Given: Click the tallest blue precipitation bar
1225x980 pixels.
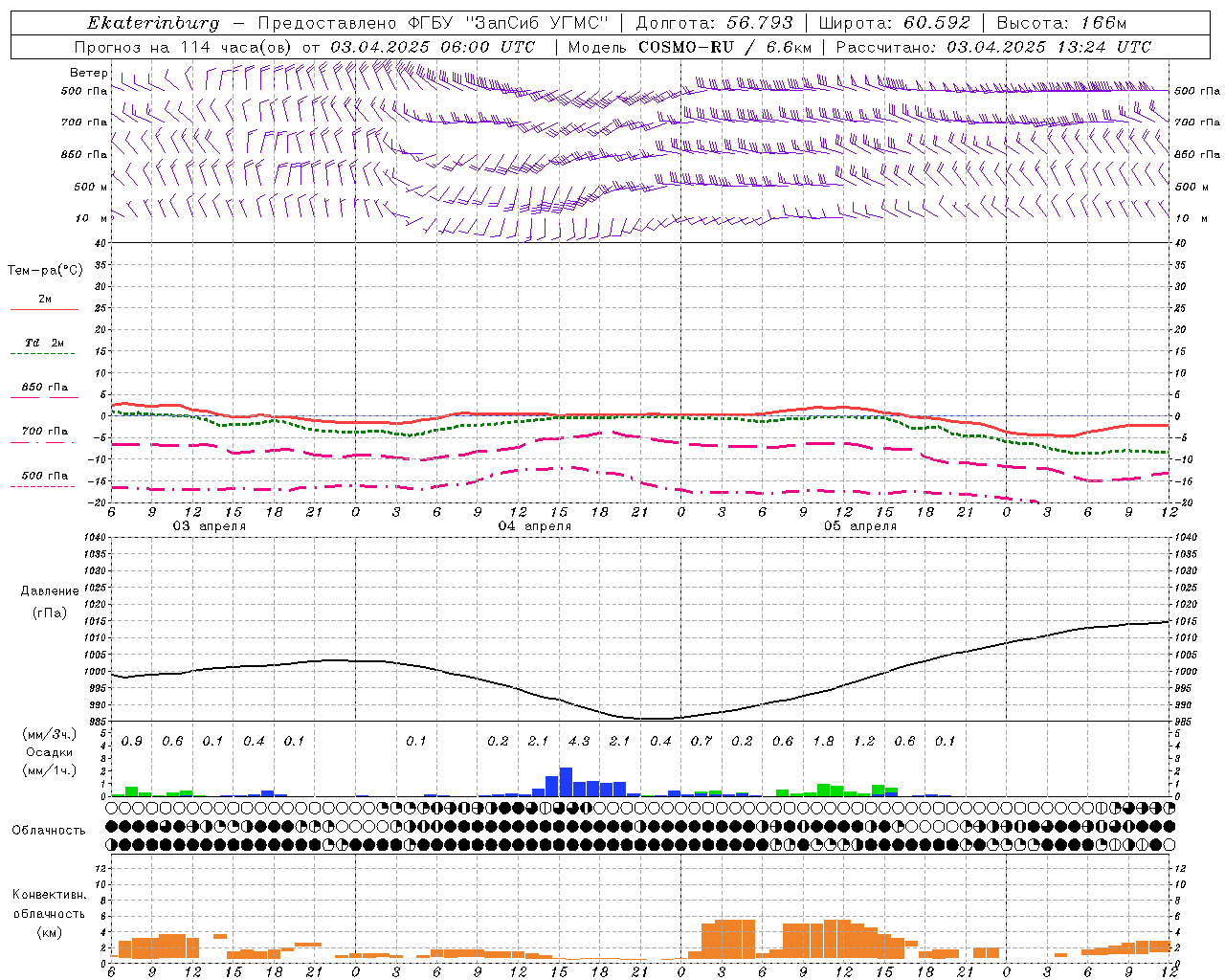Looking at the screenshot, I should (566, 782).
